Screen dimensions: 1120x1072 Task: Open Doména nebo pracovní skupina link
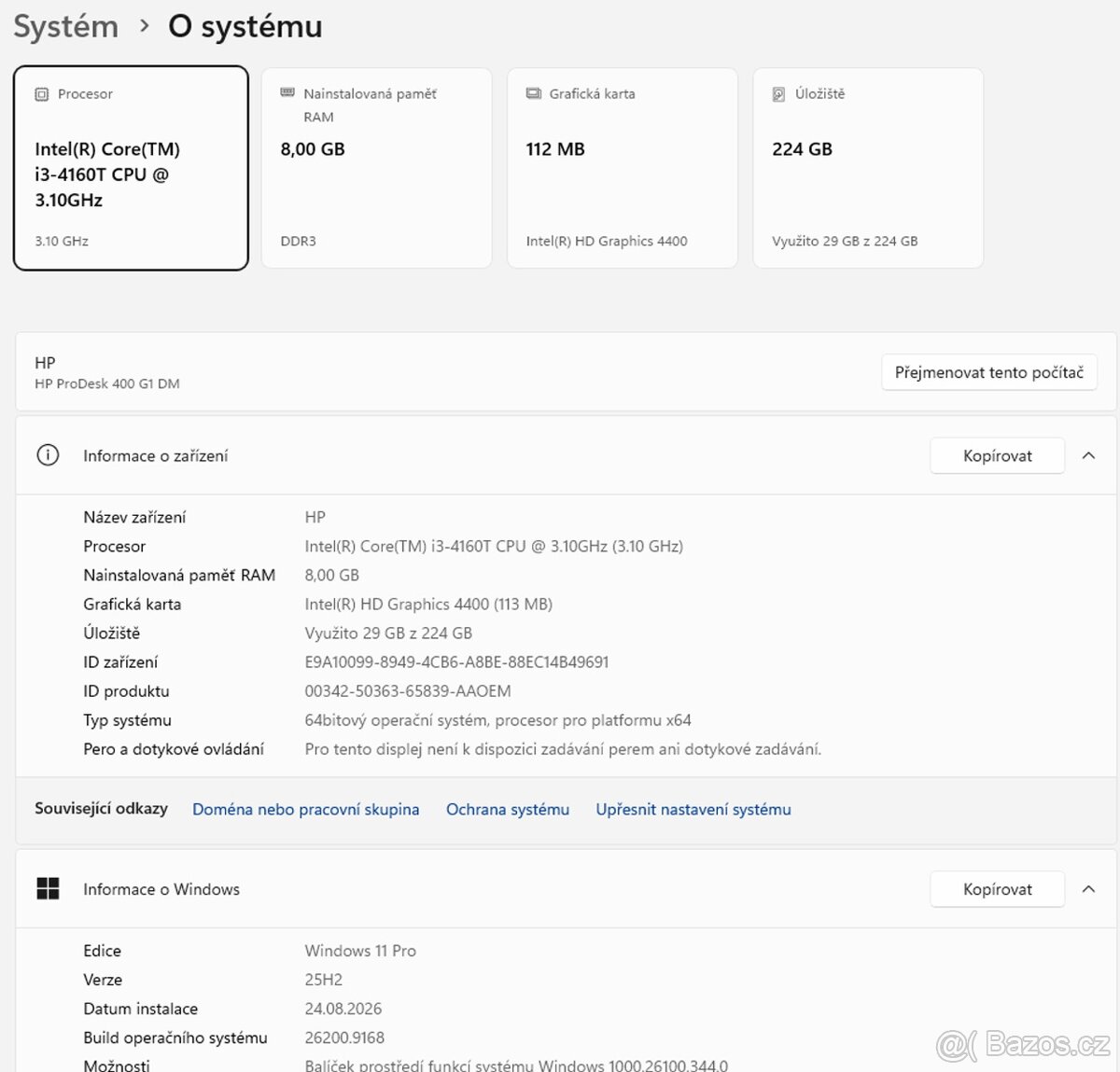(x=306, y=809)
